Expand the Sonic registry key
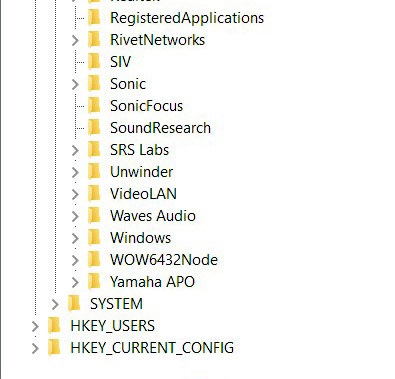This screenshot has height=379, width=395. (75, 84)
